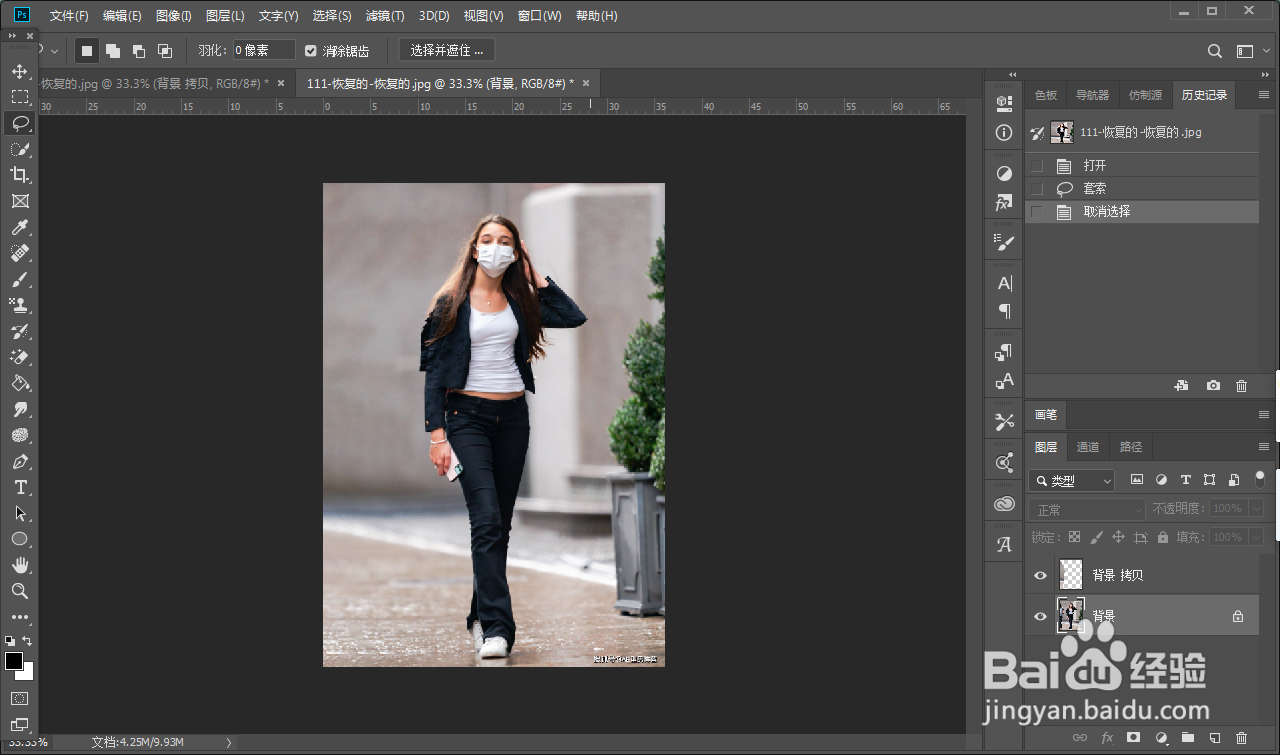The height and width of the screenshot is (755, 1280).
Task: Select the Sponge tool
Action: pyautogui.click(x=19, y=435)
